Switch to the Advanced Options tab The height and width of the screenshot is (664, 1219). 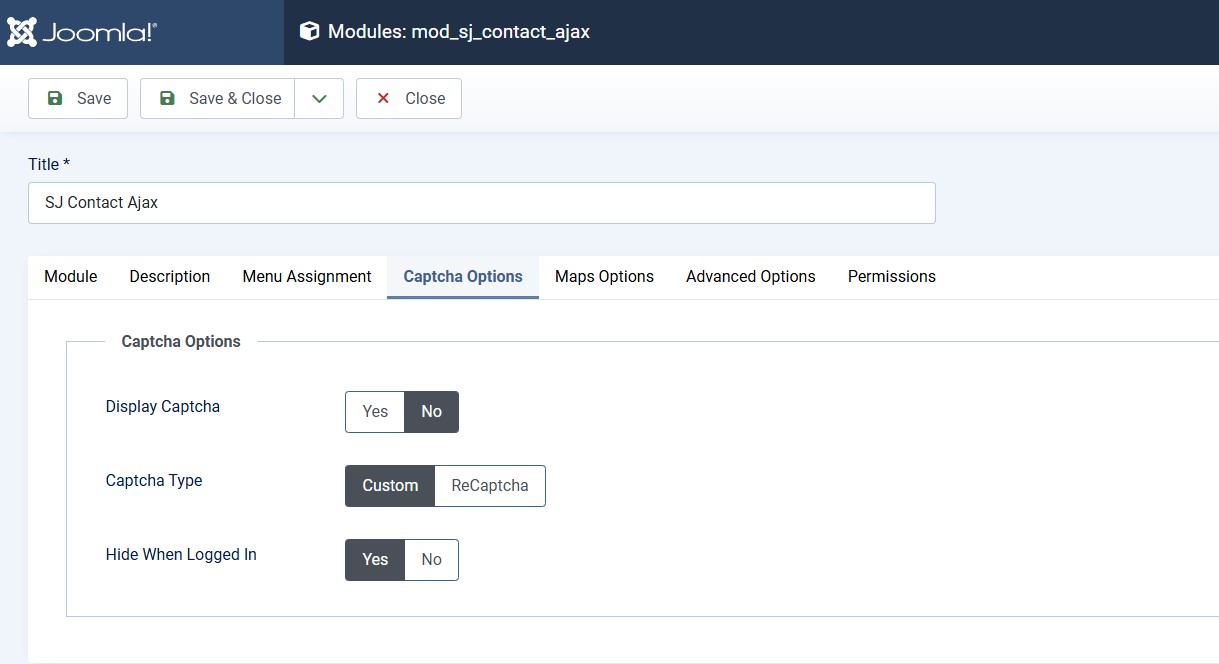(x=750, y=277)
